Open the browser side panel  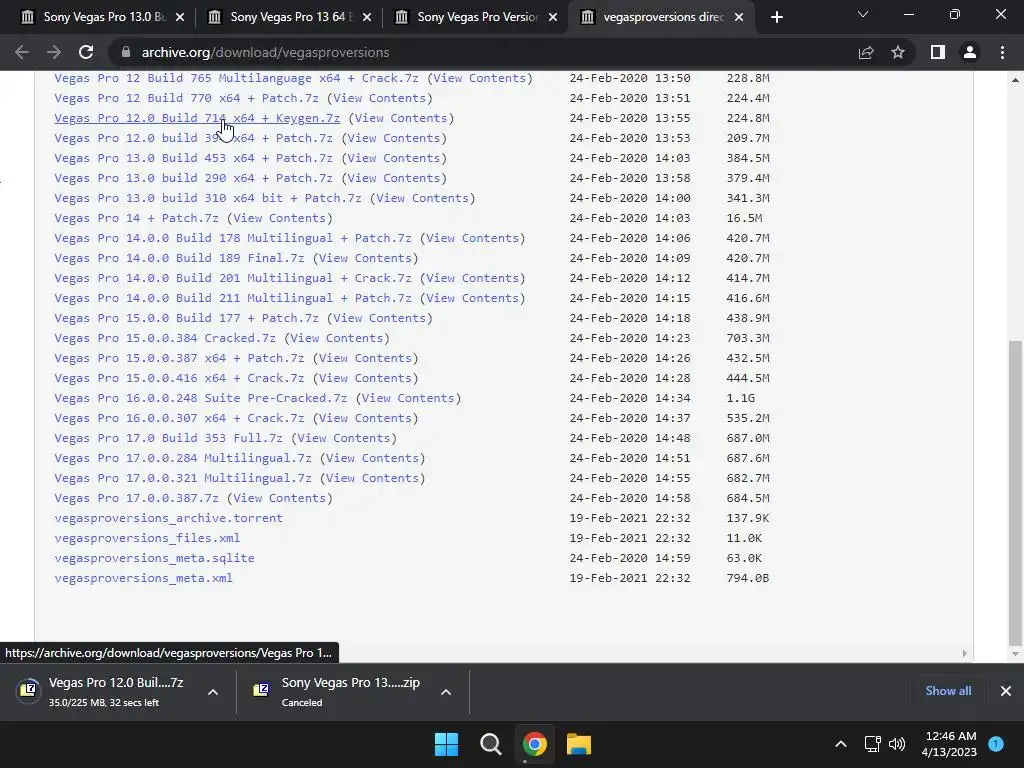(938, 52)
